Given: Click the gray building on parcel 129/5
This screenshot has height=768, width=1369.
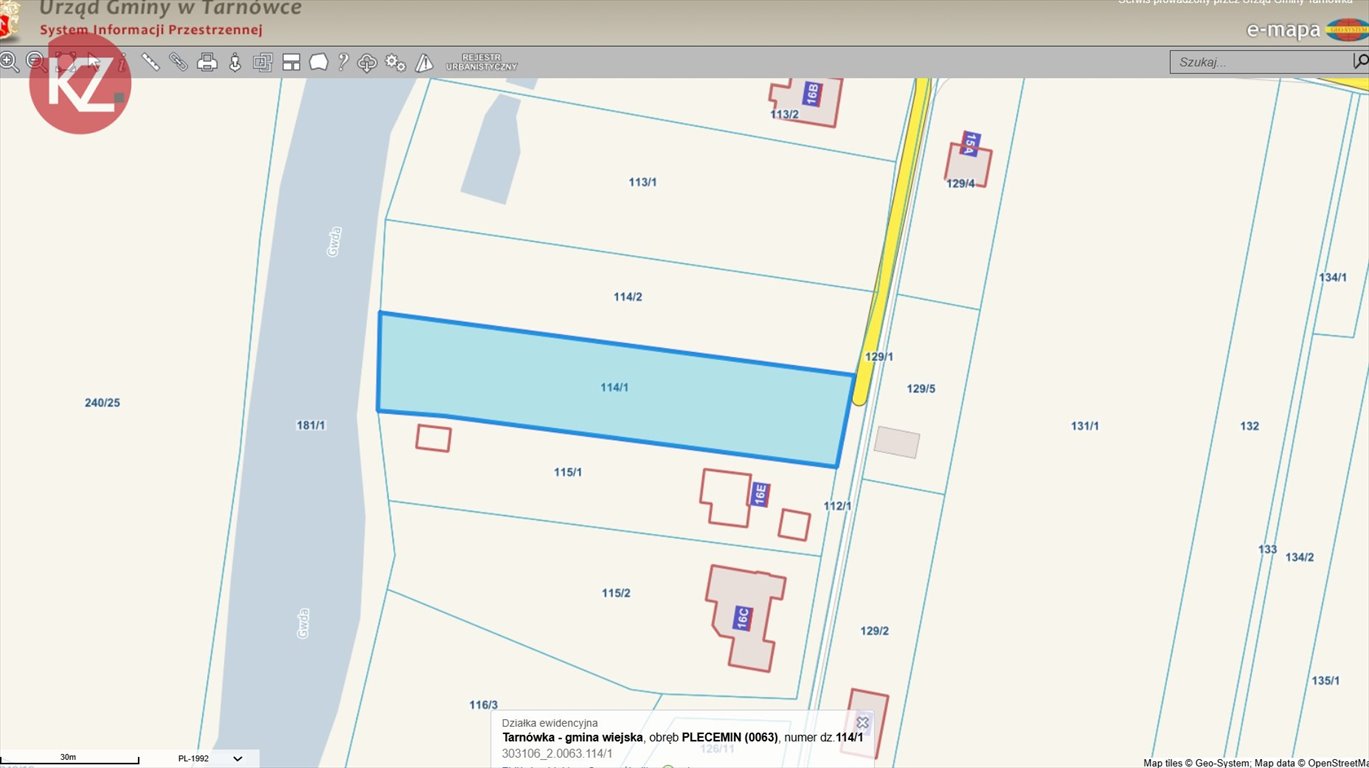Looking at the screenshot, I should (897, 442).
